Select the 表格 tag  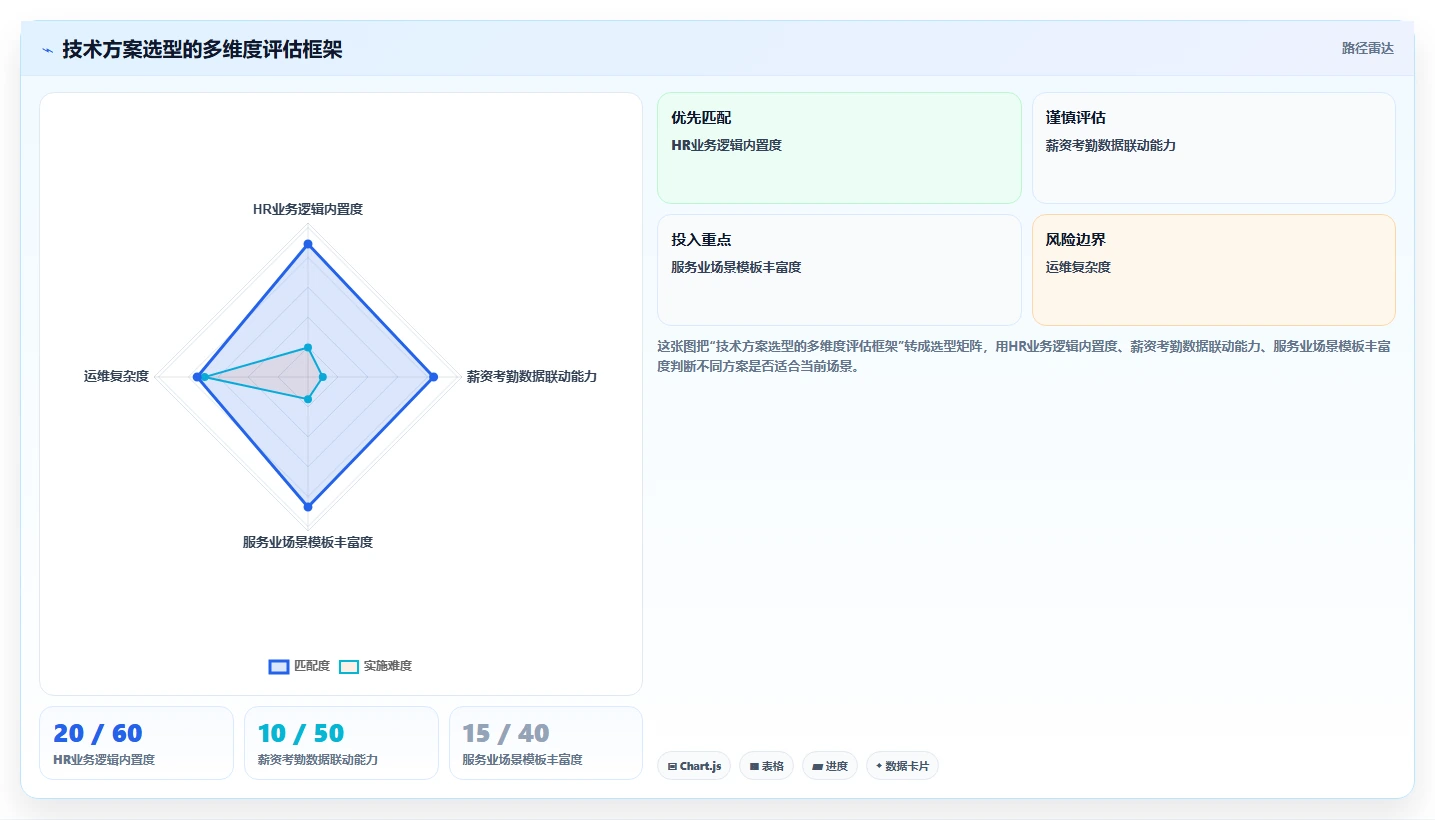click(767, 766)
